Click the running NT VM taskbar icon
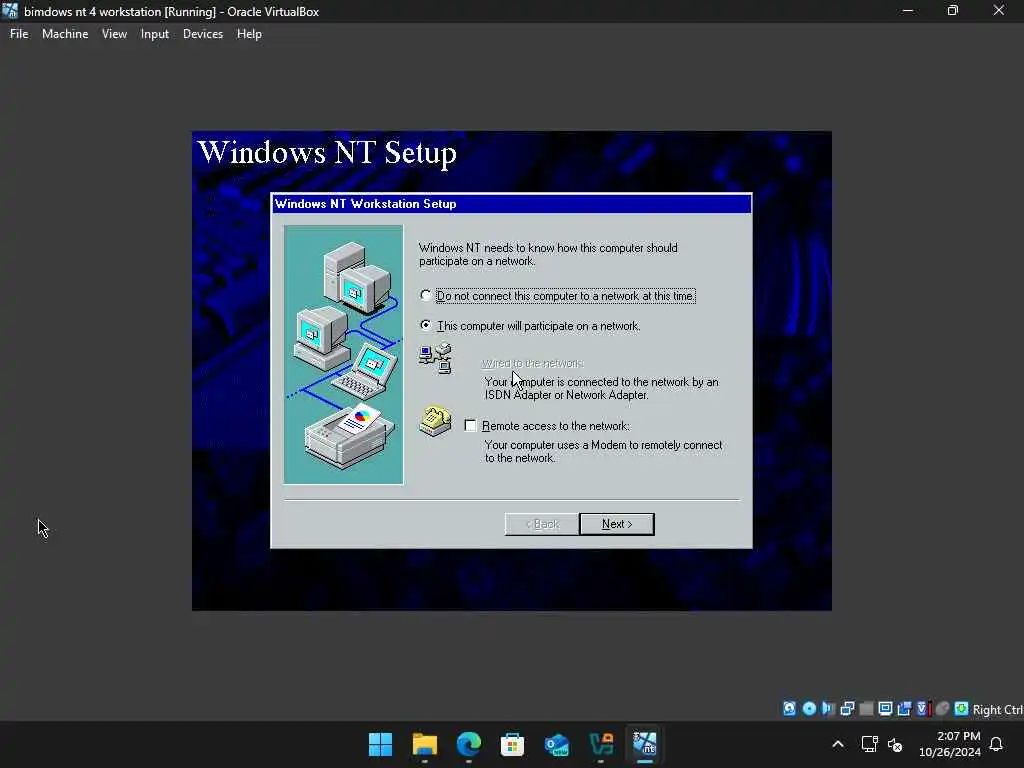This screenshot has width=1024, height=768. point(645,744)
